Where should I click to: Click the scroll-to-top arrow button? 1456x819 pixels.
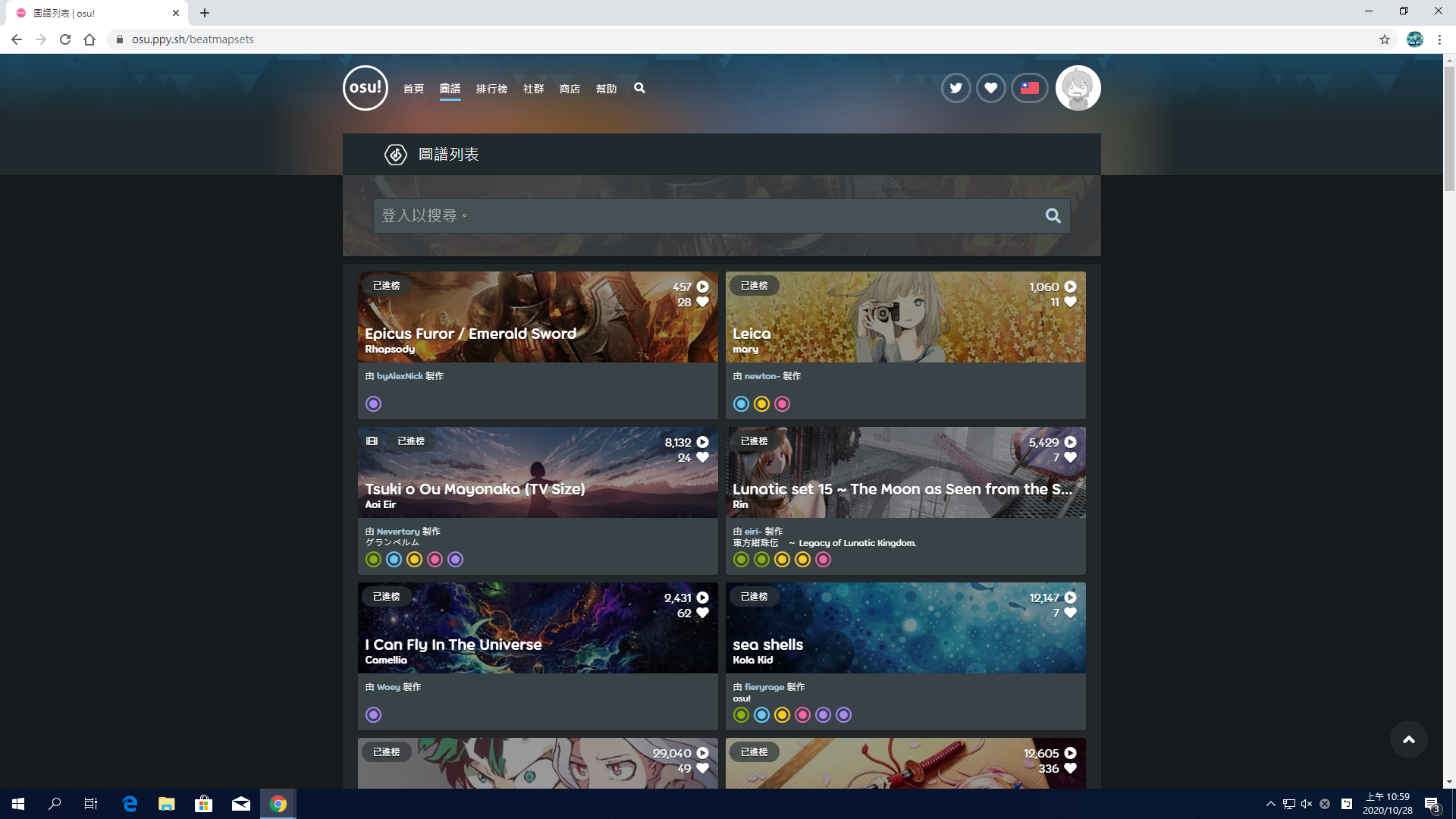[1408, 739]
